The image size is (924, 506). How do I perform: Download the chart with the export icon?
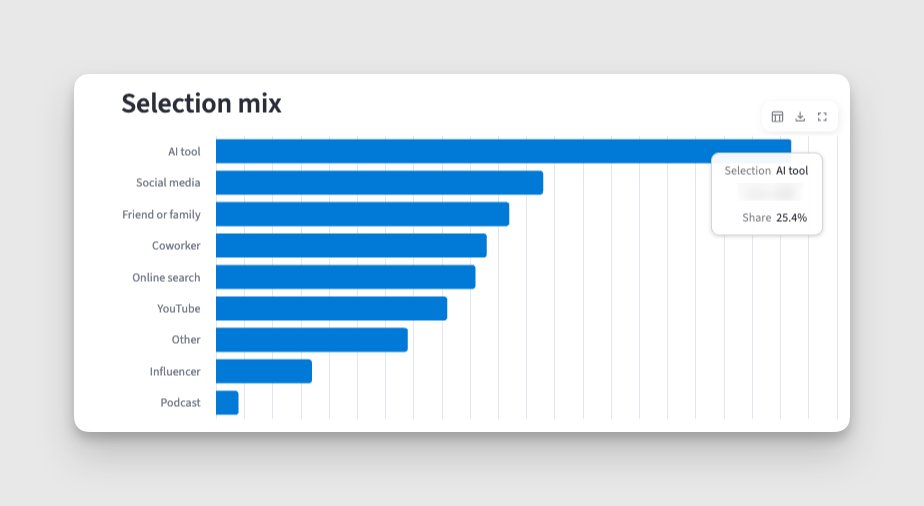pyautogui.click(x=800, y=117)
